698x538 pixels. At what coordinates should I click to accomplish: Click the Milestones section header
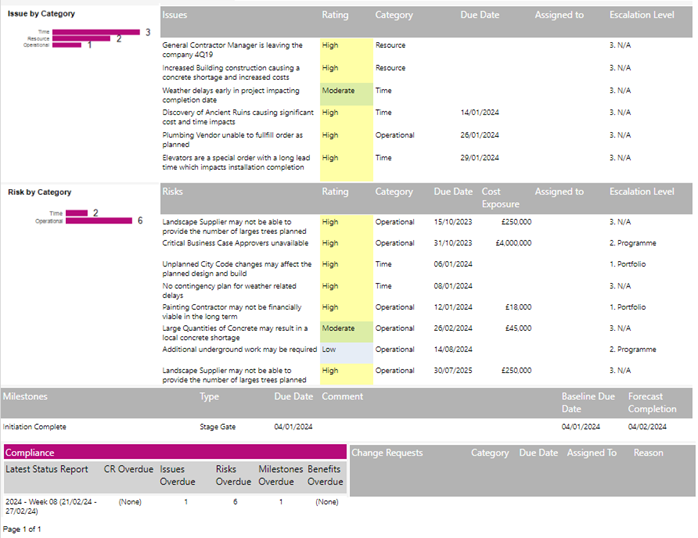pos(25,397)
